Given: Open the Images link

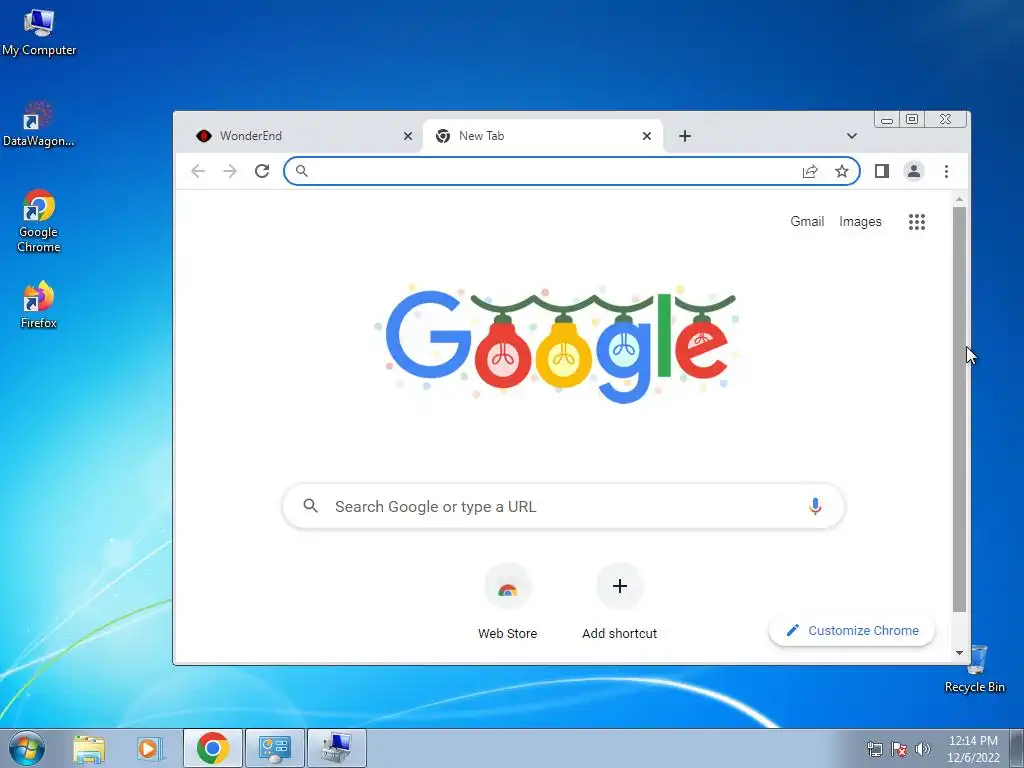Looking at the screenshot, I should point(860,221).
